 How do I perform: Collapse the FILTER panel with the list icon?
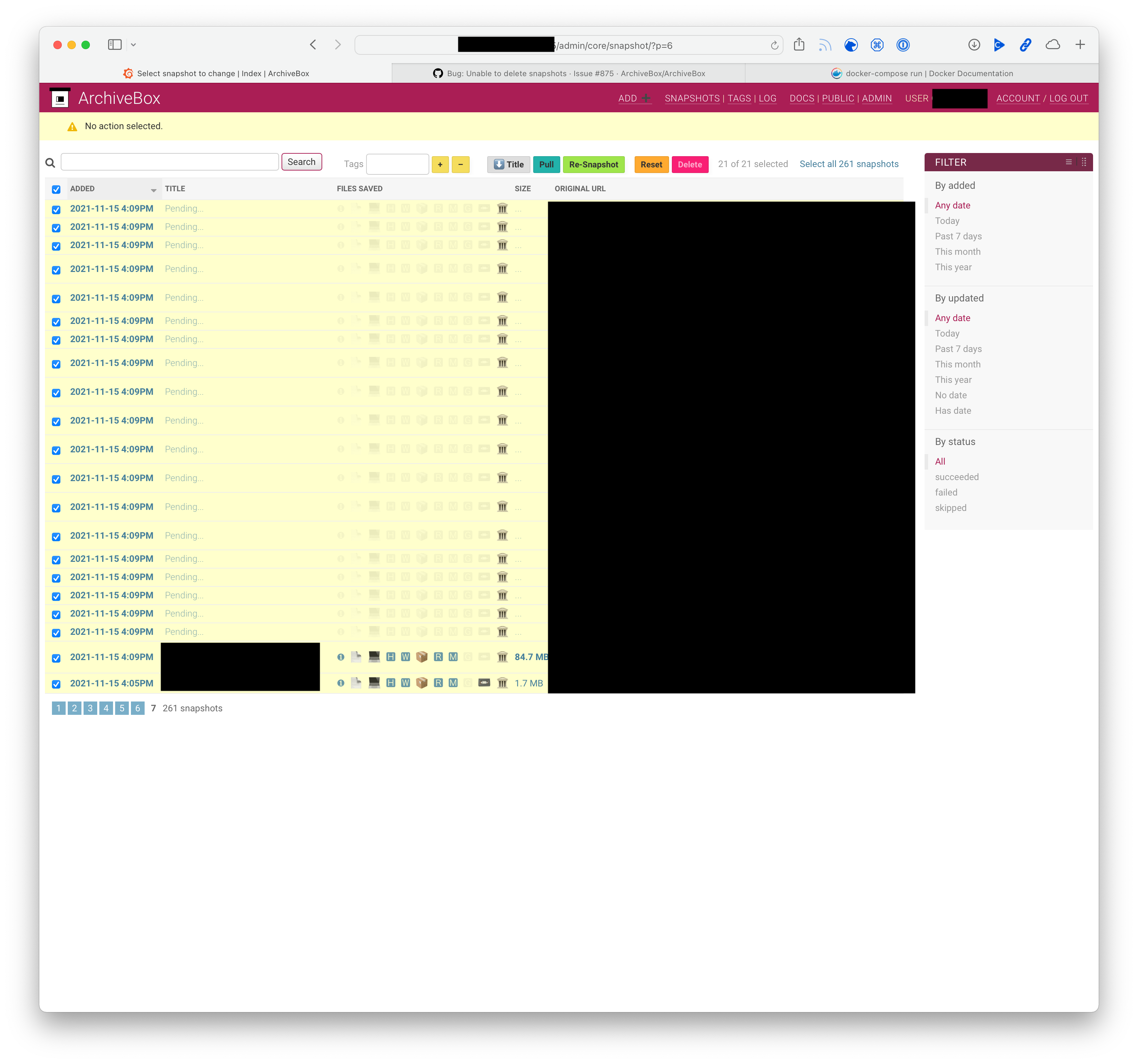pyautogui.click(x=1068, y=162)
